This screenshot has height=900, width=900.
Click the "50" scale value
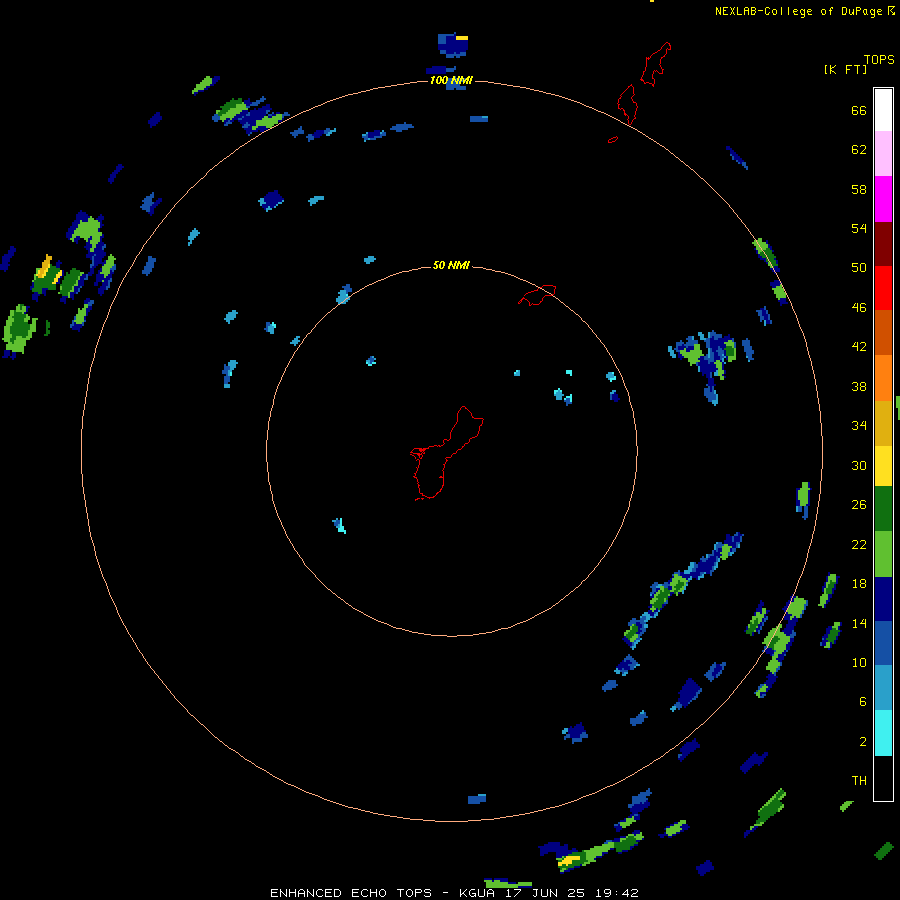click(859, 267)
